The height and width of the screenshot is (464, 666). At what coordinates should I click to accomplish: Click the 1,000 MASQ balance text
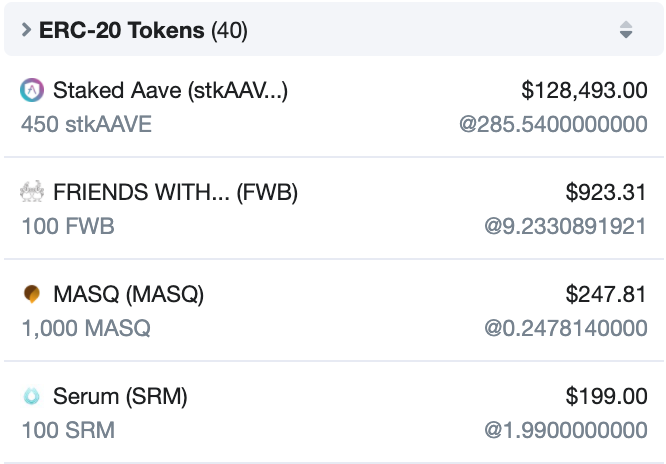(86, 328)
